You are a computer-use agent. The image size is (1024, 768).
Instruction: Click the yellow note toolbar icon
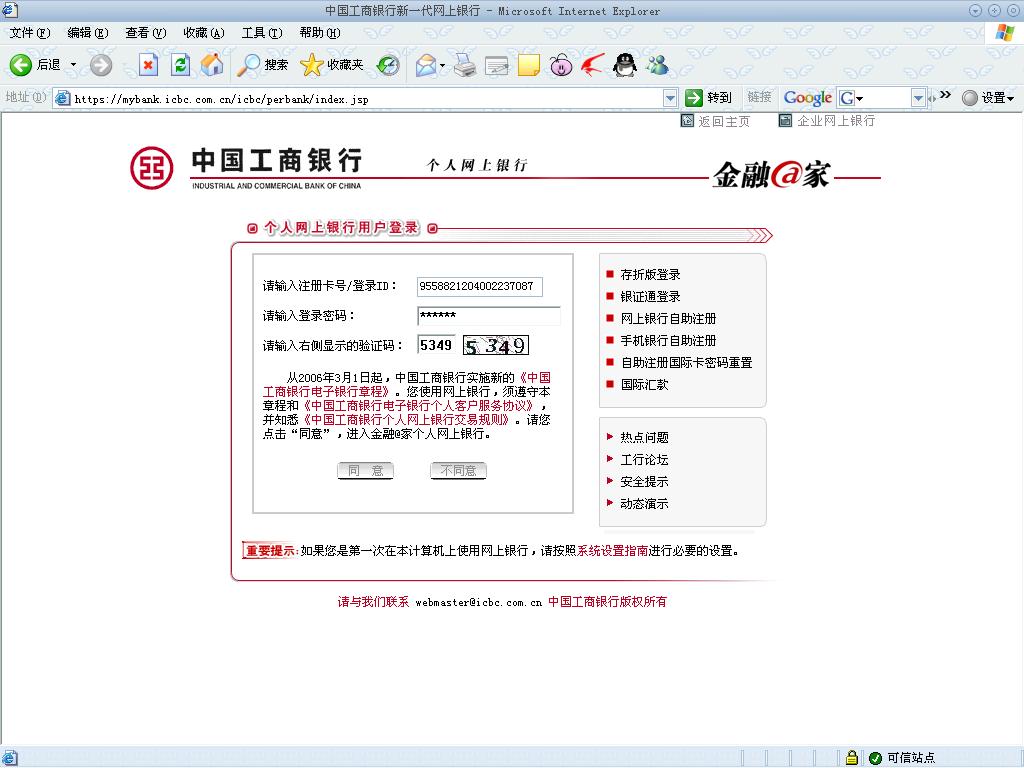point(528,65)
